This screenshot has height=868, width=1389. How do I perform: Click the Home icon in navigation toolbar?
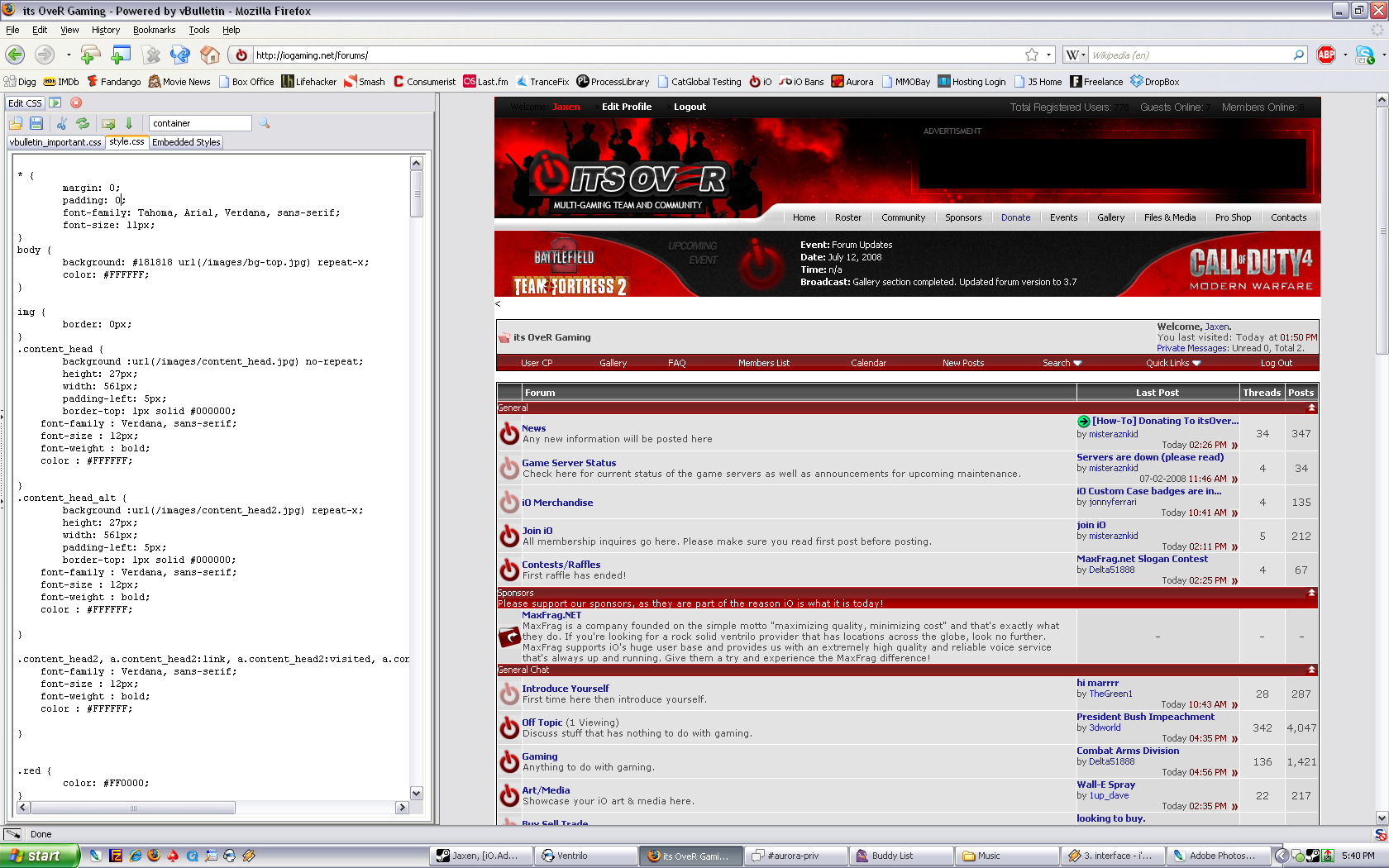click(210, 55)
